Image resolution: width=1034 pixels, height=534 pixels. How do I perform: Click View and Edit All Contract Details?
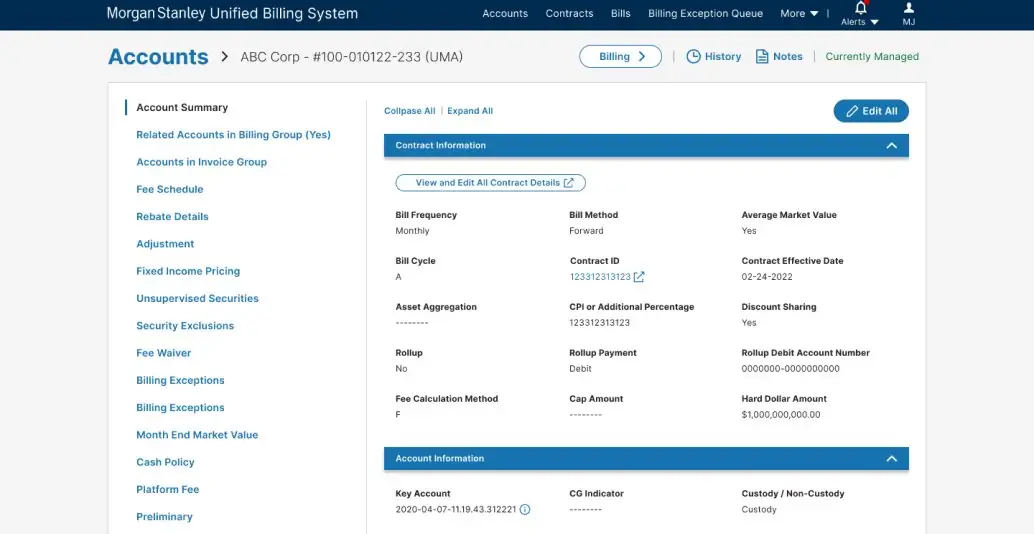click(491, 183)
